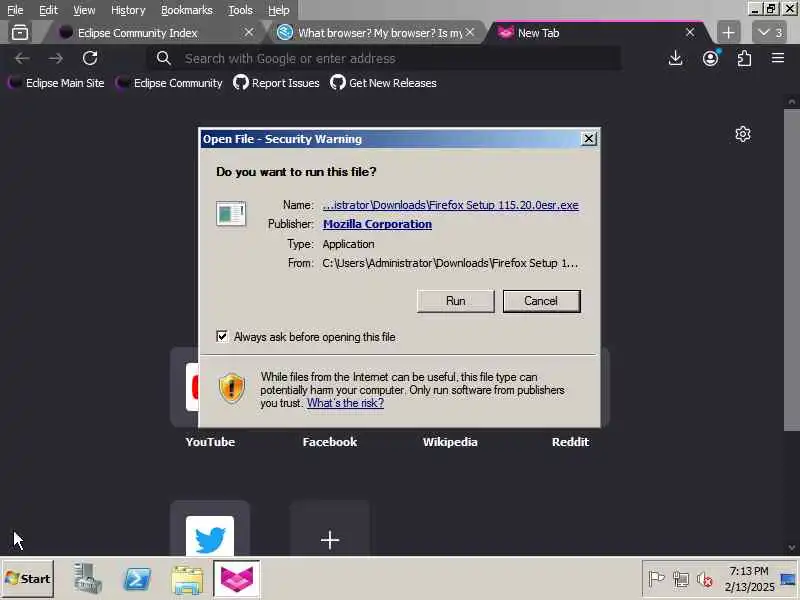The height and width of the screenshot is (600, 800).
Task: Click the What's the risk link
Action: [345, 403]
